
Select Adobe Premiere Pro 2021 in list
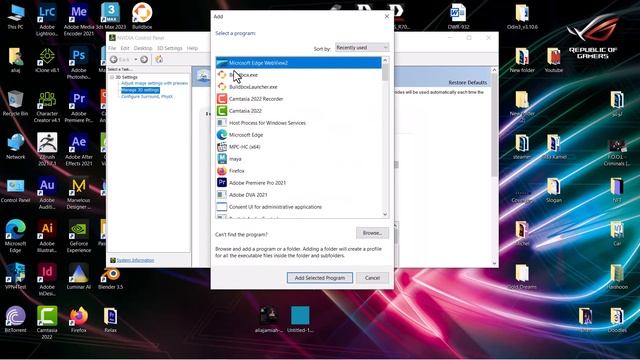[298, 183]
